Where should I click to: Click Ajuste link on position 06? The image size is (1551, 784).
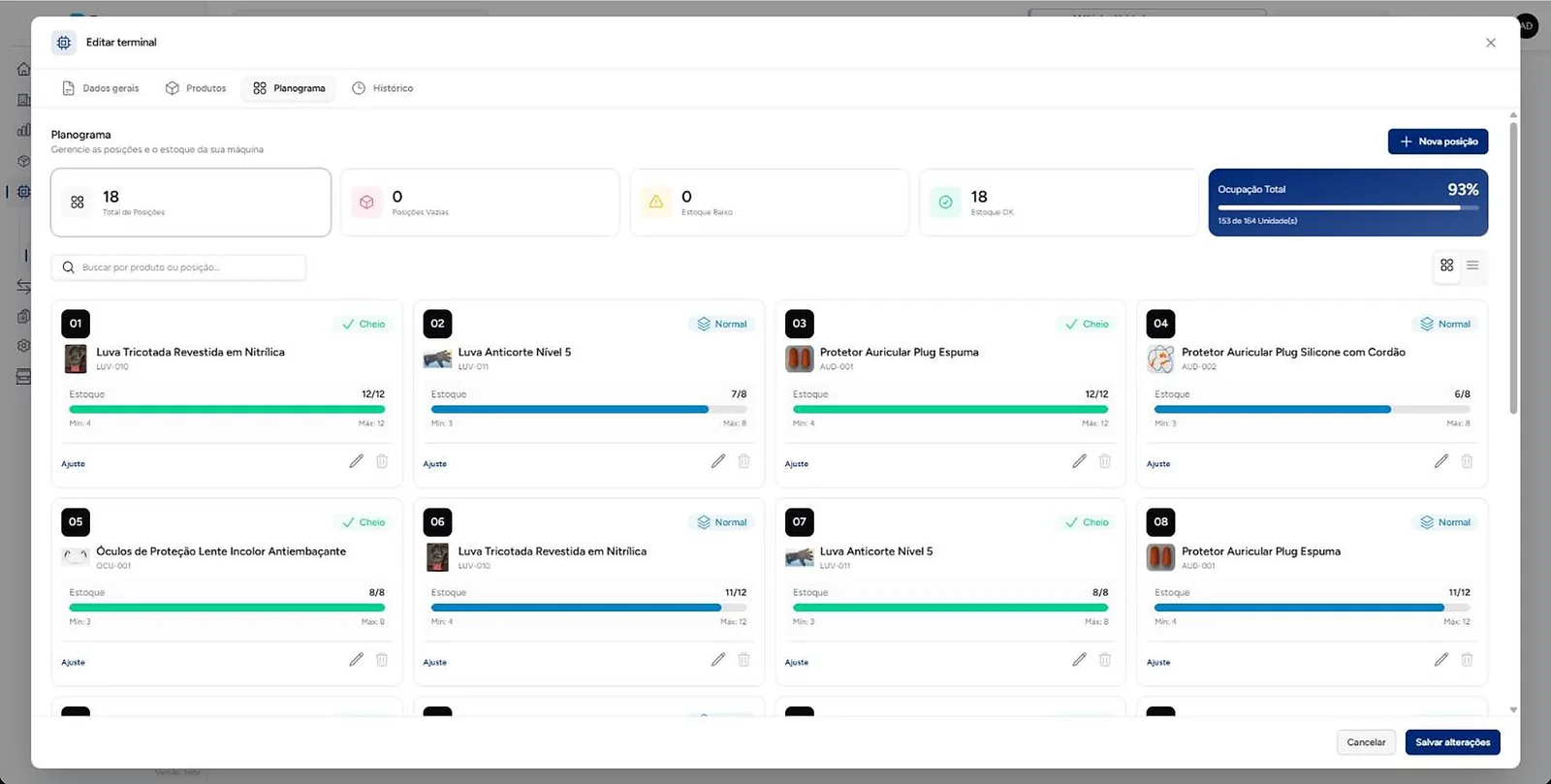point(435,663)
